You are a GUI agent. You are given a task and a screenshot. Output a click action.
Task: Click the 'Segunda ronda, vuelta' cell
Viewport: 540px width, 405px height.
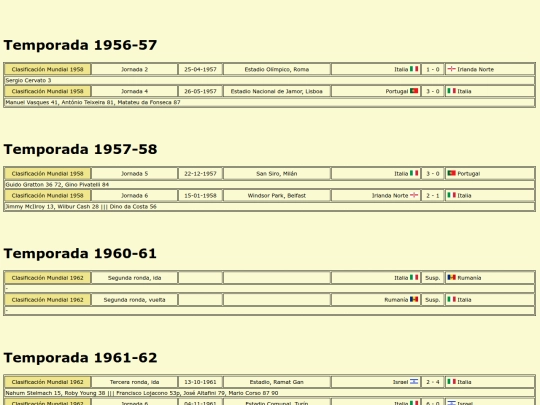[135, 300]
